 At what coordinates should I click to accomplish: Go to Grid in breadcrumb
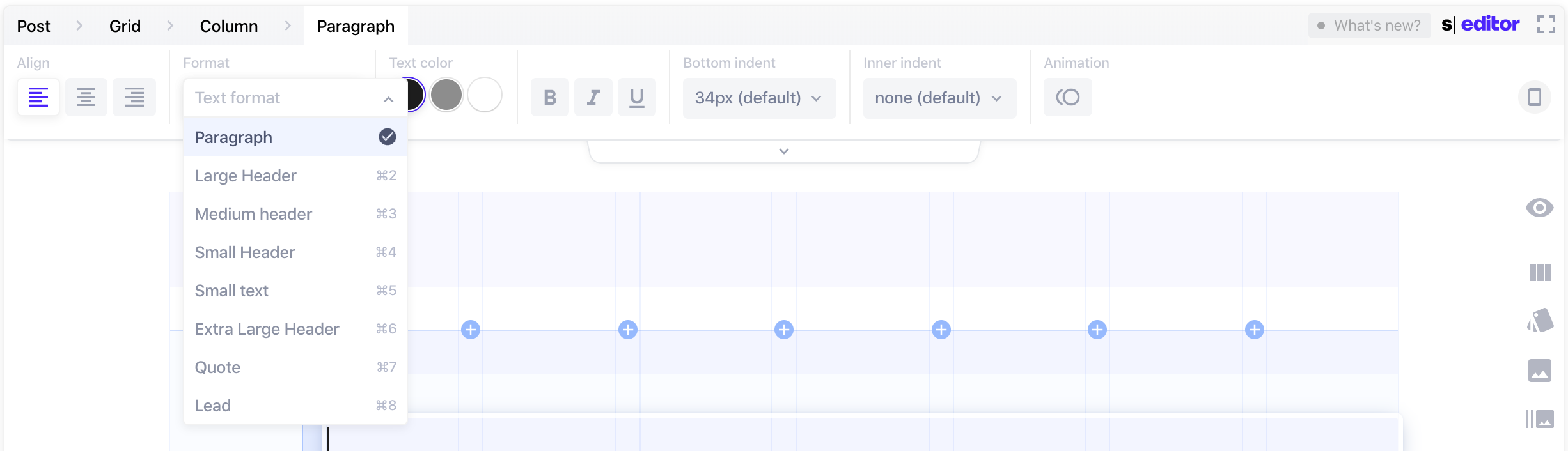[x=125, y=26]
